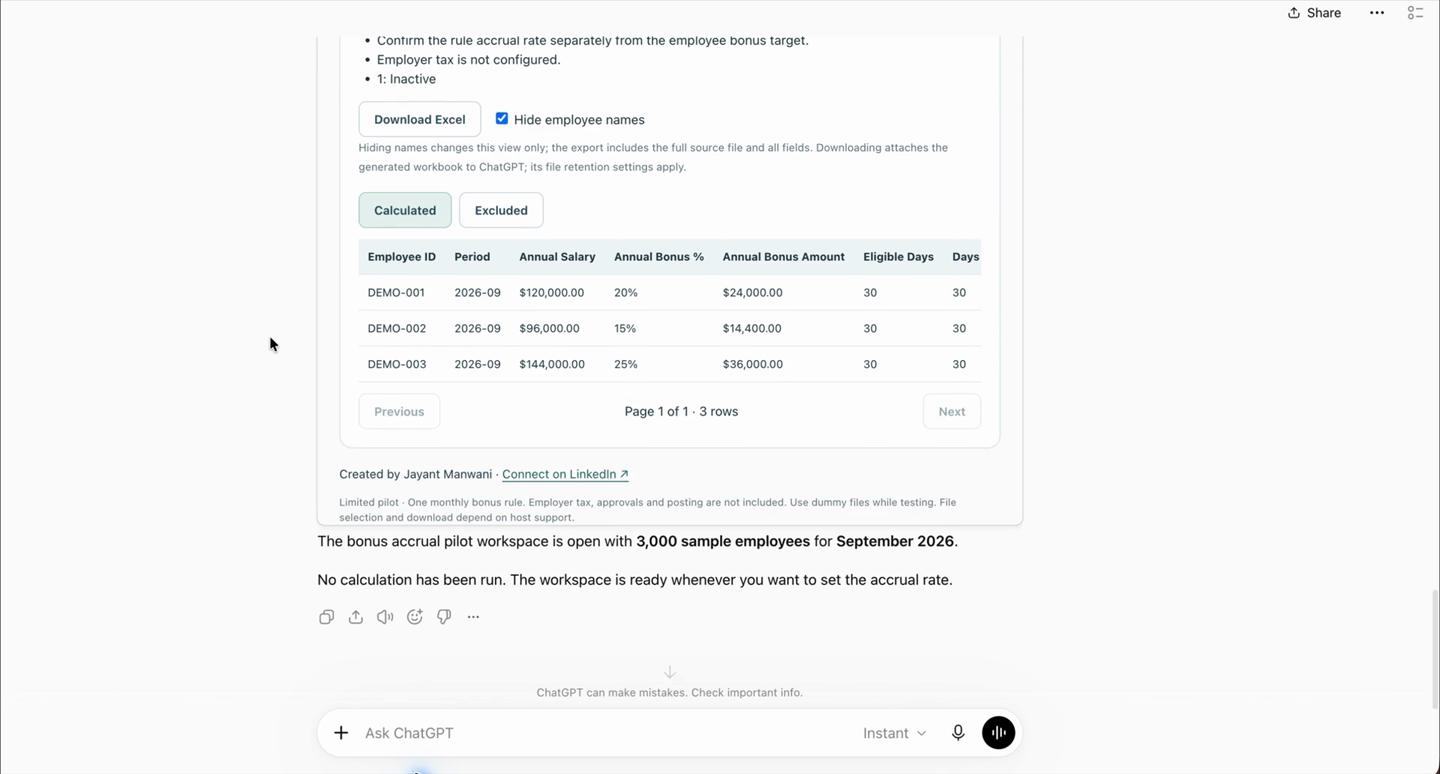Click the microphone dictation icon
Image resolution: width=1440 pixels, height=774 pixels.
point(958,733)
